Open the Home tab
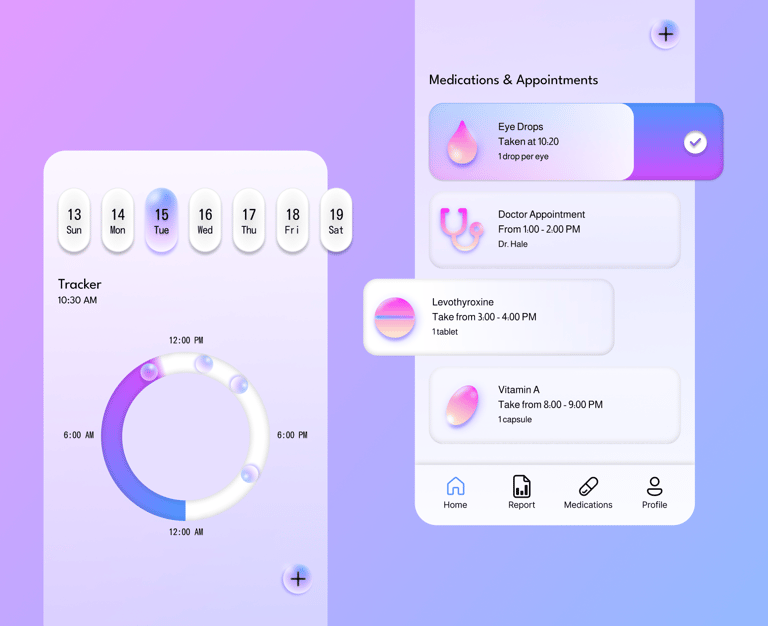768x626 pixels. click(x=455, y=493)
